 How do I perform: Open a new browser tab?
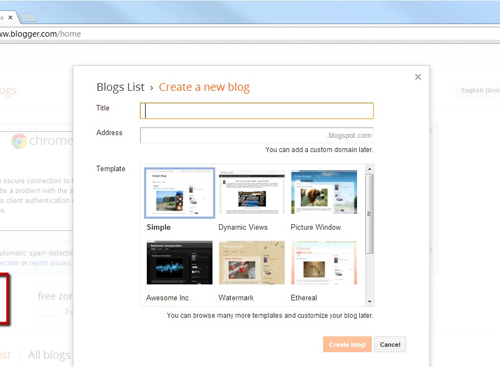click(28, 18)
